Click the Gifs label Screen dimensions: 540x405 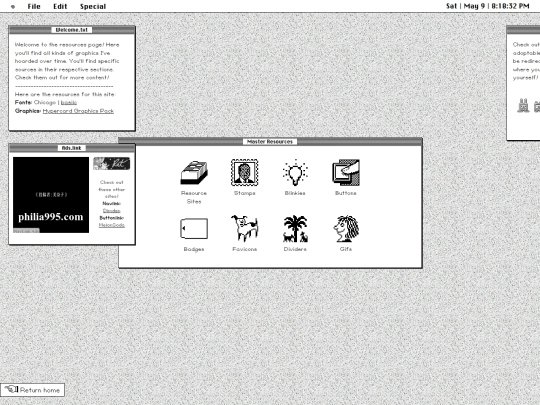coord(346,249)
